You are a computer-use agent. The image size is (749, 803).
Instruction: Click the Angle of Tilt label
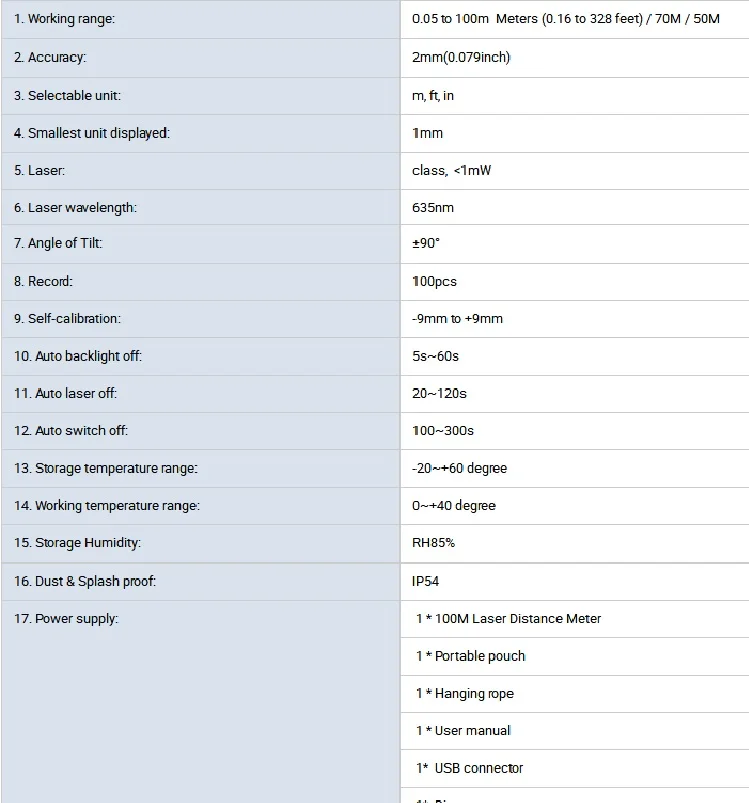pos(58,243)
